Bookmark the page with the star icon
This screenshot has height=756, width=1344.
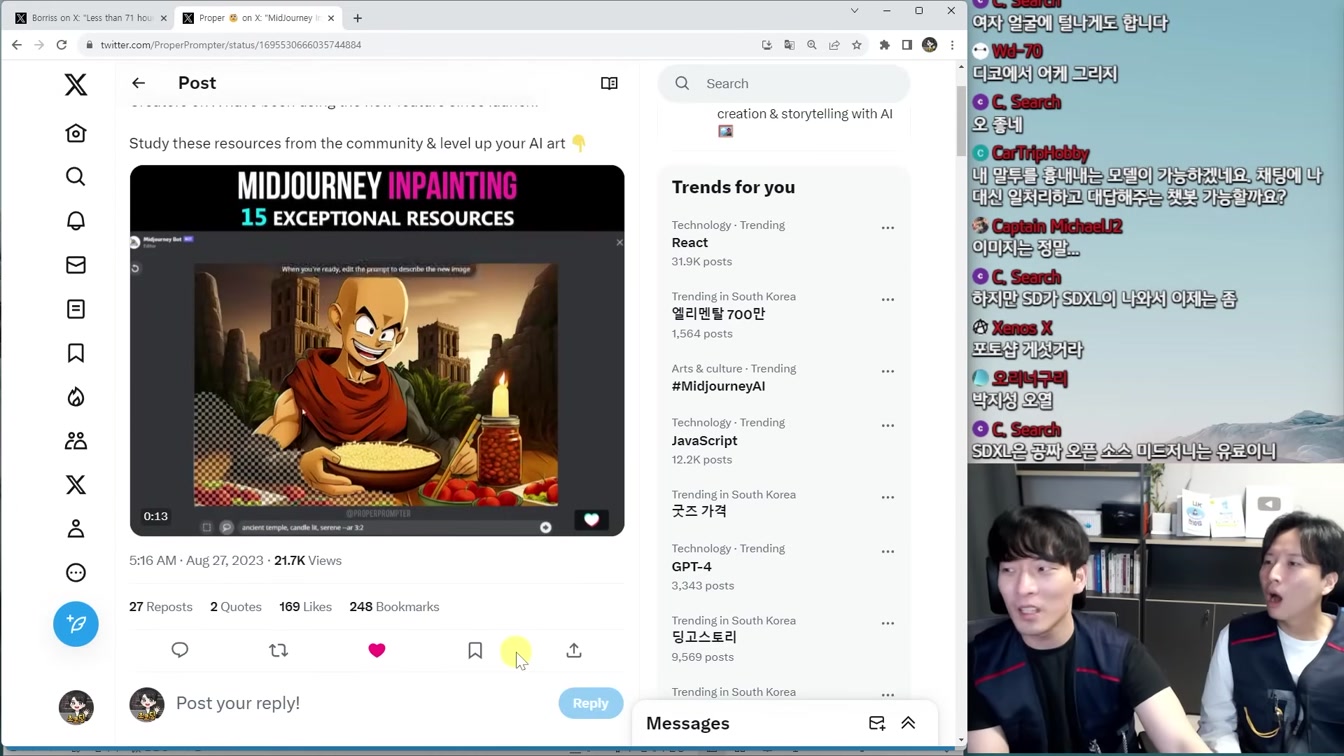857,45
